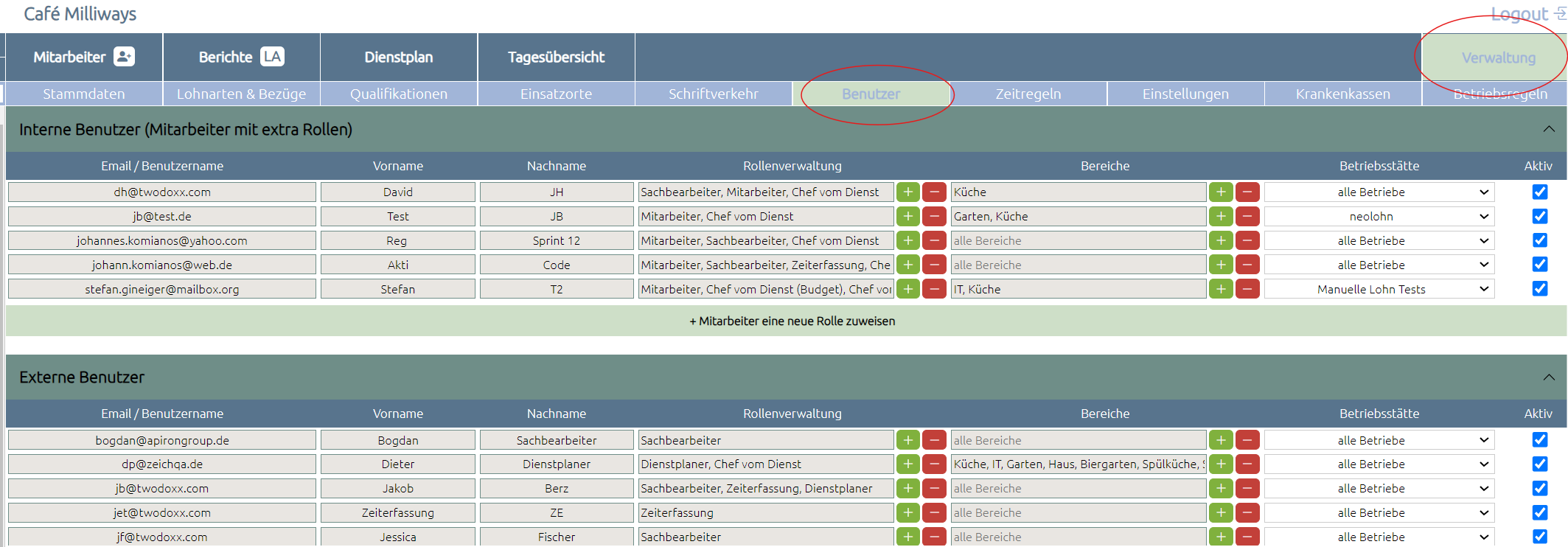This screenshot has height=547, width=1568.
Task: Open the Mitarbeiter main tab
Action: click(84, 57)
